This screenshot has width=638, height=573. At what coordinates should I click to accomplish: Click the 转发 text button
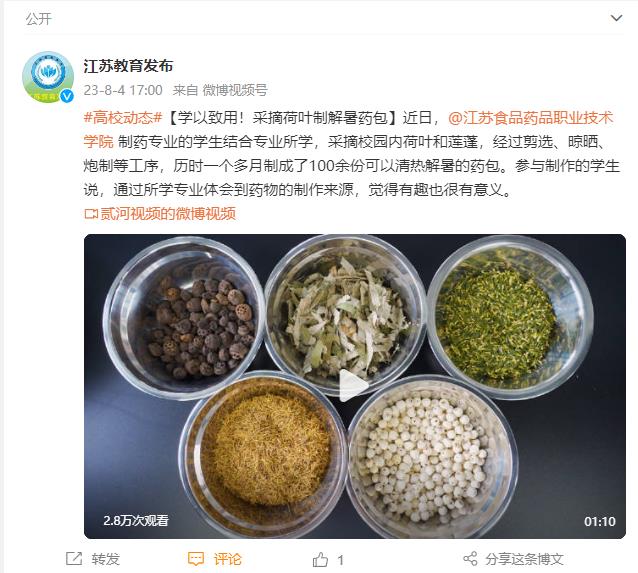(105, 559)
